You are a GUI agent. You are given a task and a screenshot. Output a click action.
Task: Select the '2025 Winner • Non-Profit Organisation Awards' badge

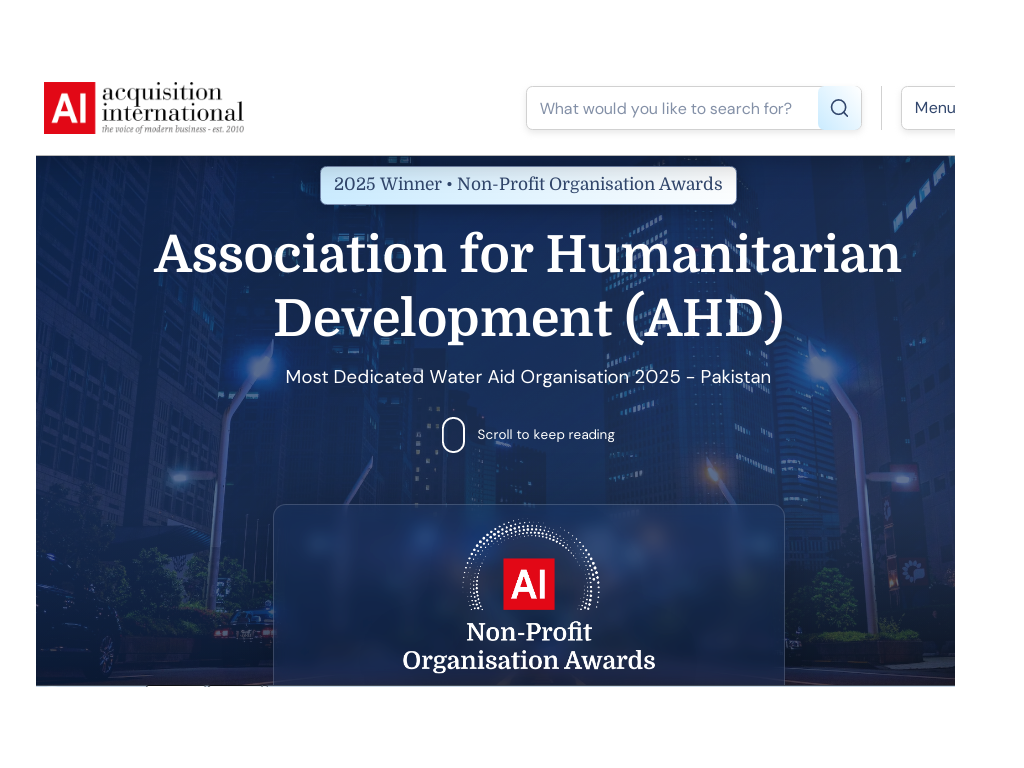[528, 185]
